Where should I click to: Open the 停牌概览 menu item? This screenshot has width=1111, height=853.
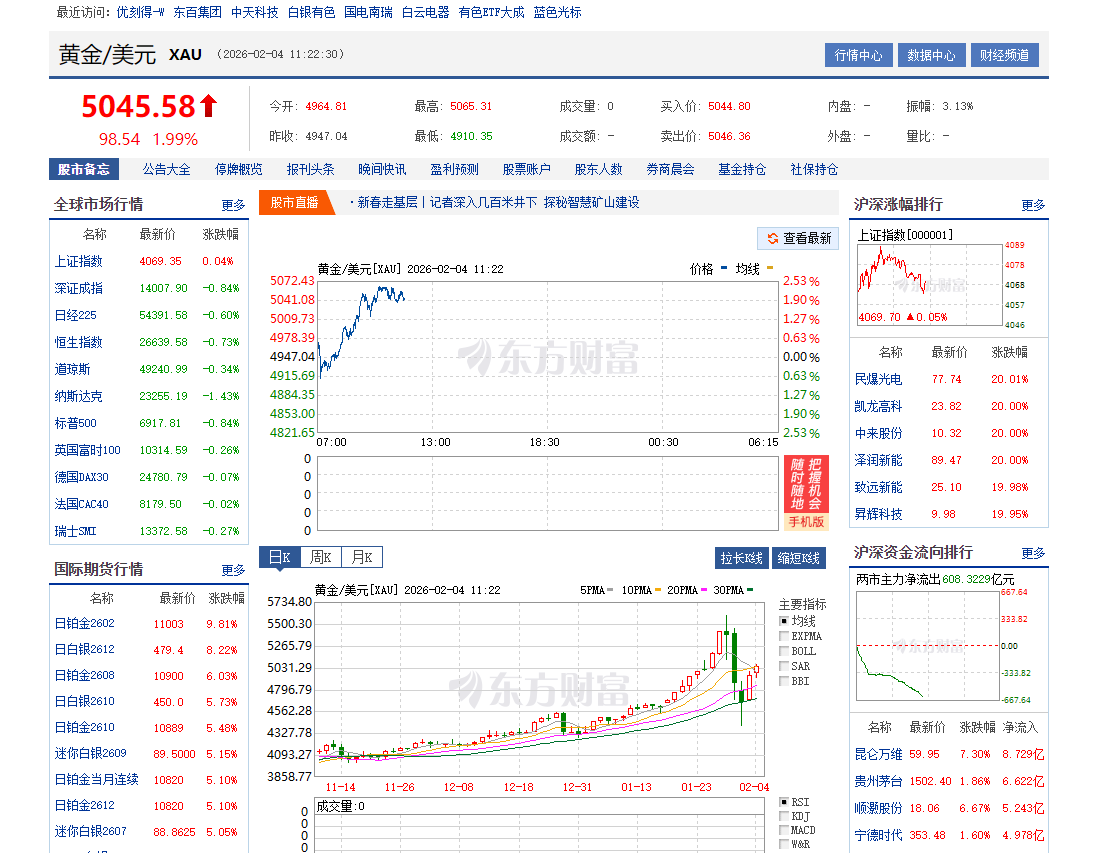239,169
